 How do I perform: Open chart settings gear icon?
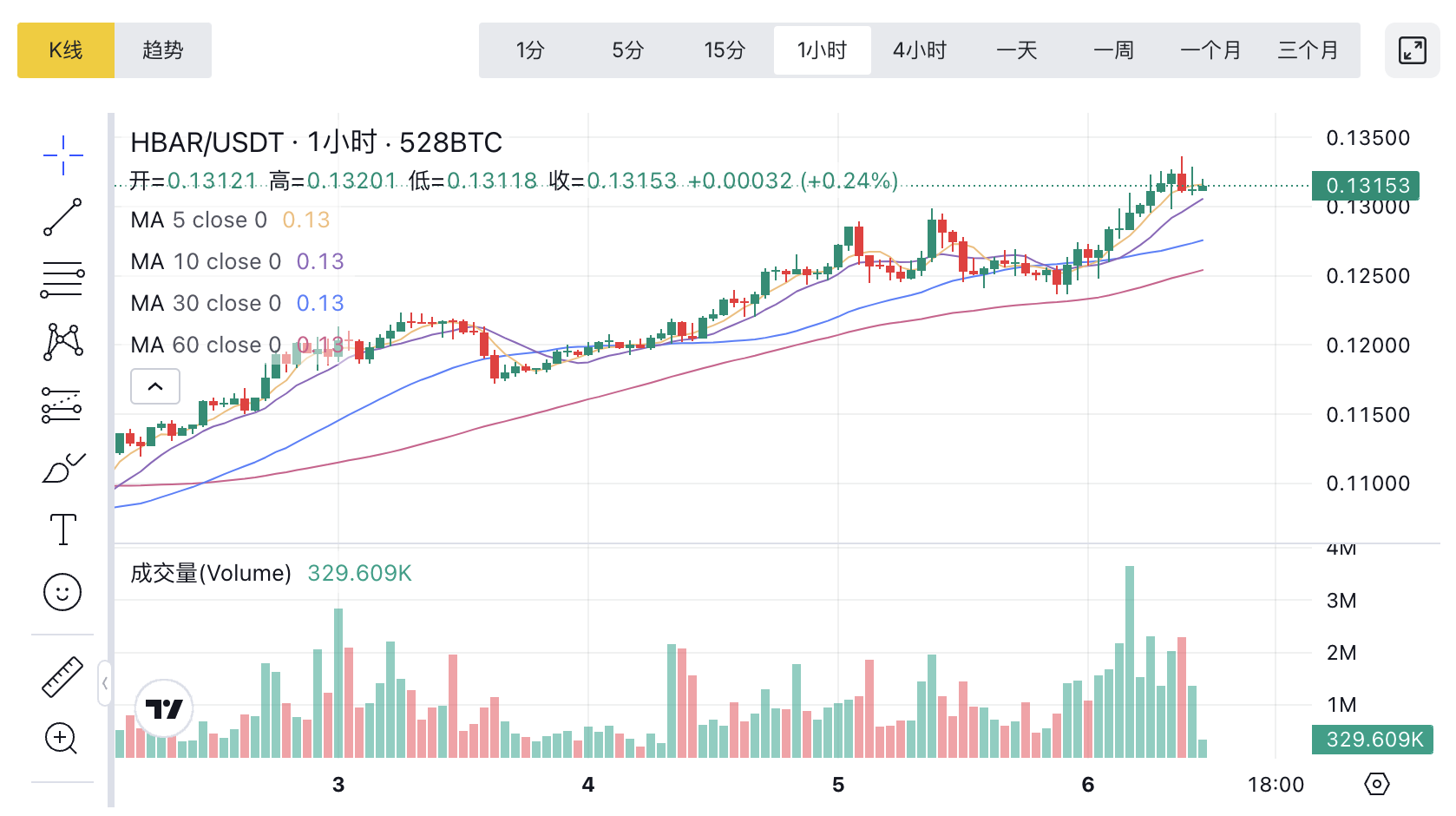1376,784
